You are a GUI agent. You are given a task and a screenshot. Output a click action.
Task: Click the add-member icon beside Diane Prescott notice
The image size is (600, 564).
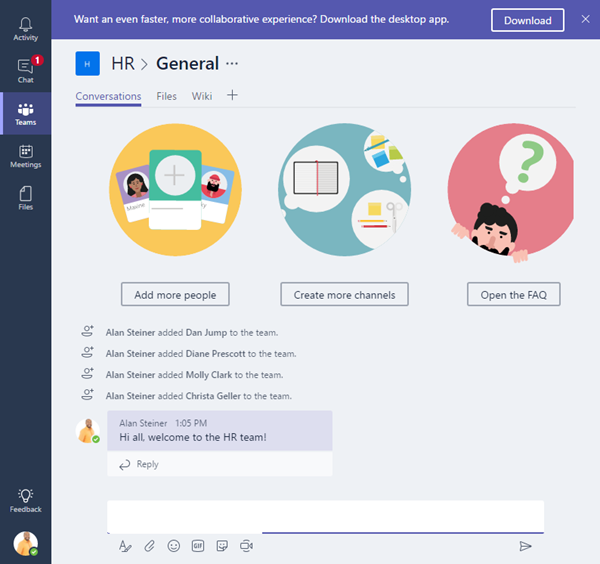coord(88,352)
